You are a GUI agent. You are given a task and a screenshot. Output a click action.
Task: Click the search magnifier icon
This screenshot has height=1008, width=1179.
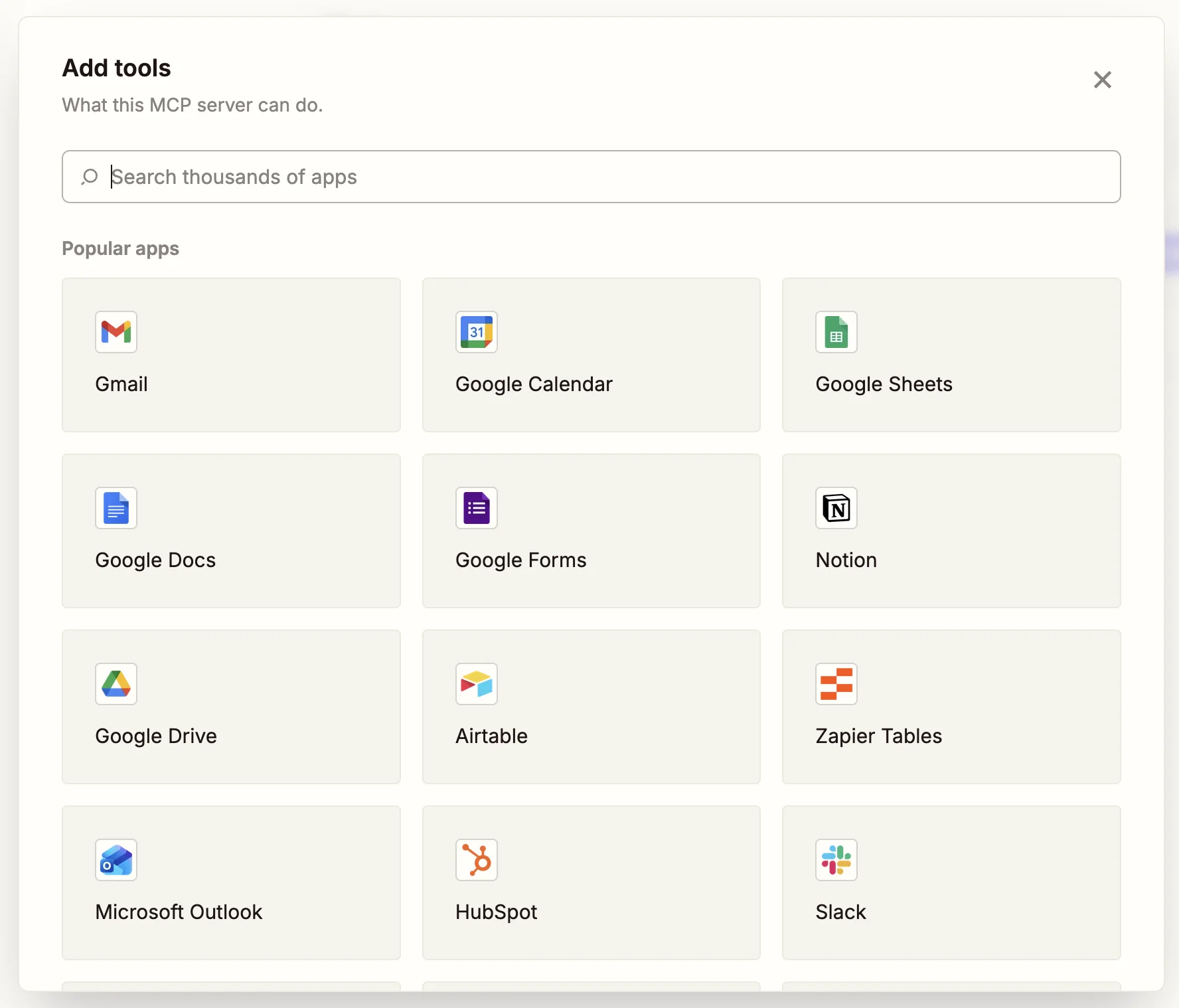tap(90, 177)
